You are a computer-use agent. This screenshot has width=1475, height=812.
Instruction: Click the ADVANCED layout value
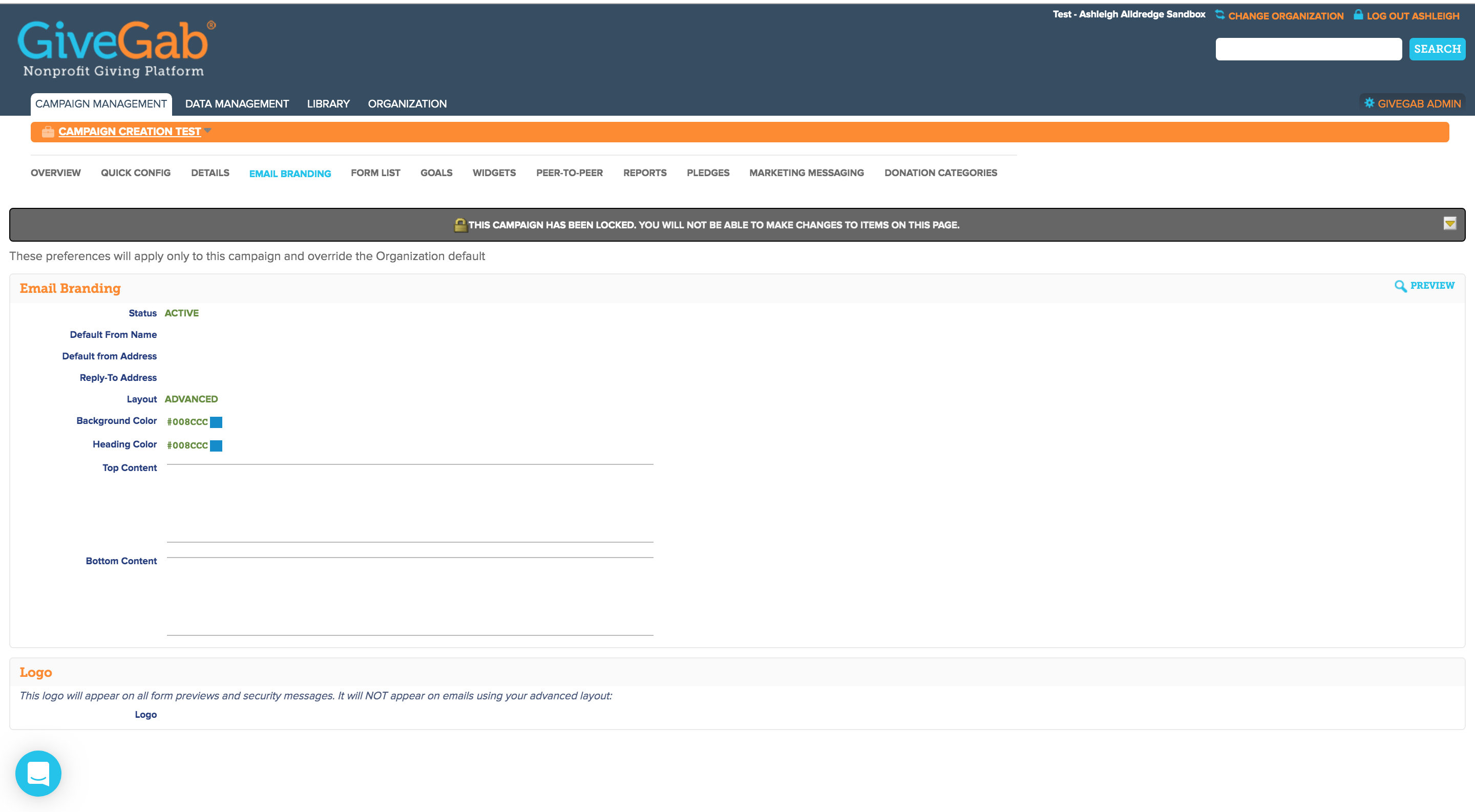coord(191,399)
